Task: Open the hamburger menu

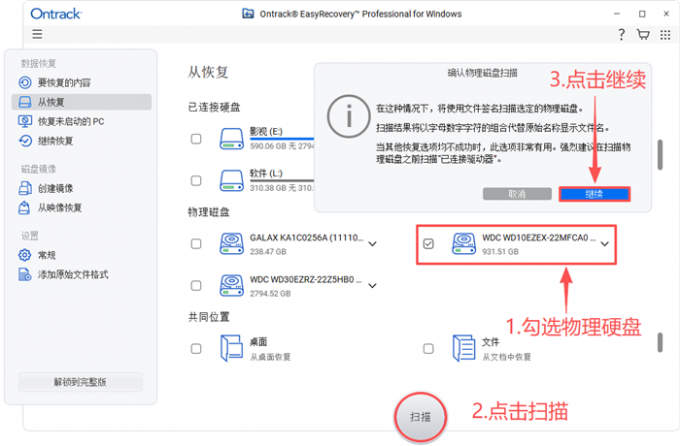Action: 37,34
